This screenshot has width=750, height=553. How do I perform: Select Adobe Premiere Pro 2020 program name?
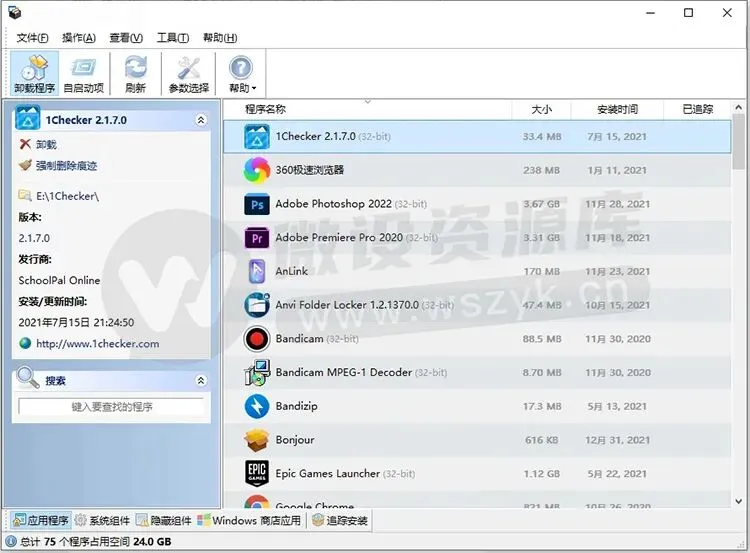tap(339, 237)
